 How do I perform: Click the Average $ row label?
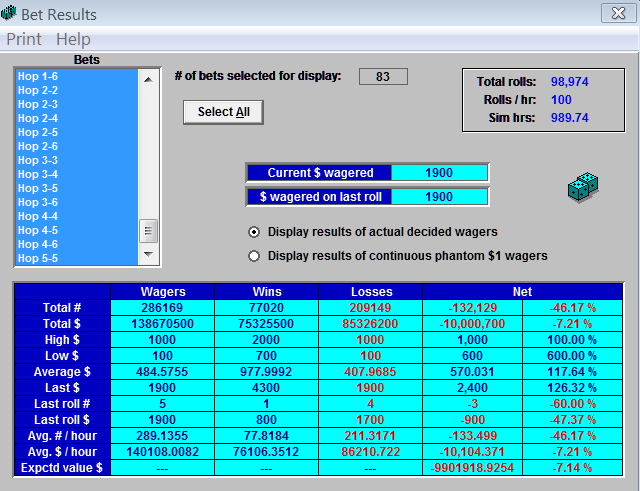62,372
